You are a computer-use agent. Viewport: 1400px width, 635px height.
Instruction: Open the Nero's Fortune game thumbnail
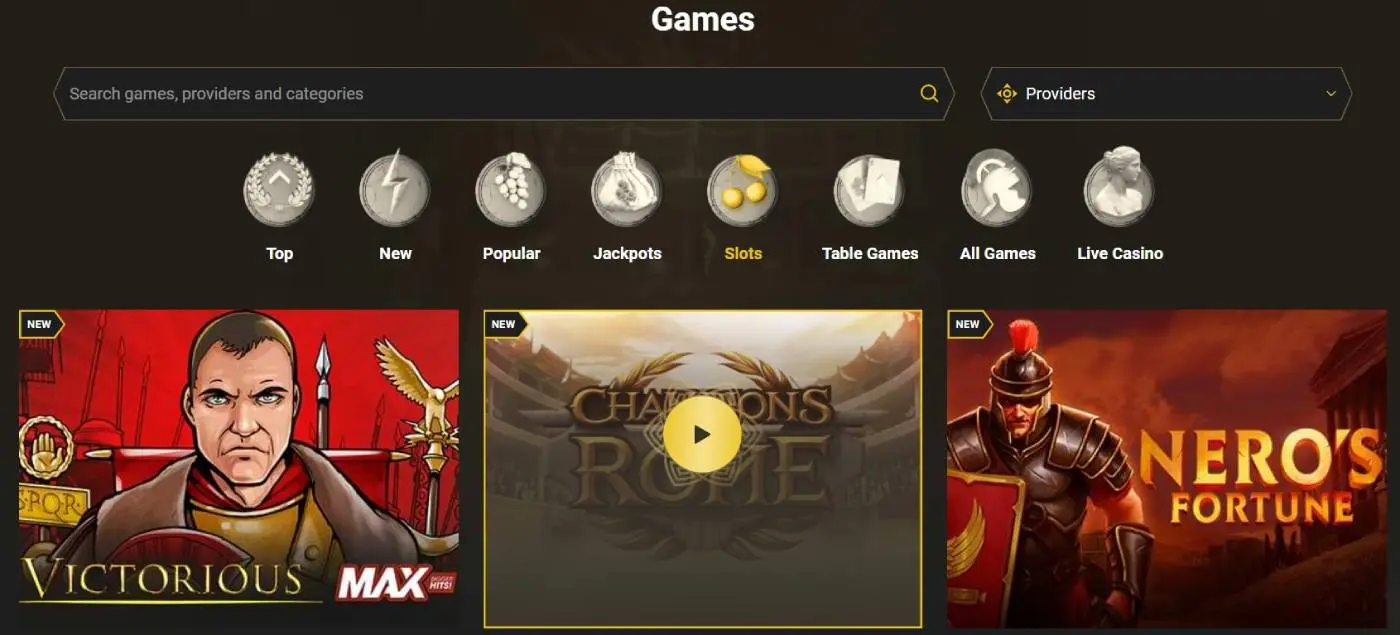[1167, 468]
